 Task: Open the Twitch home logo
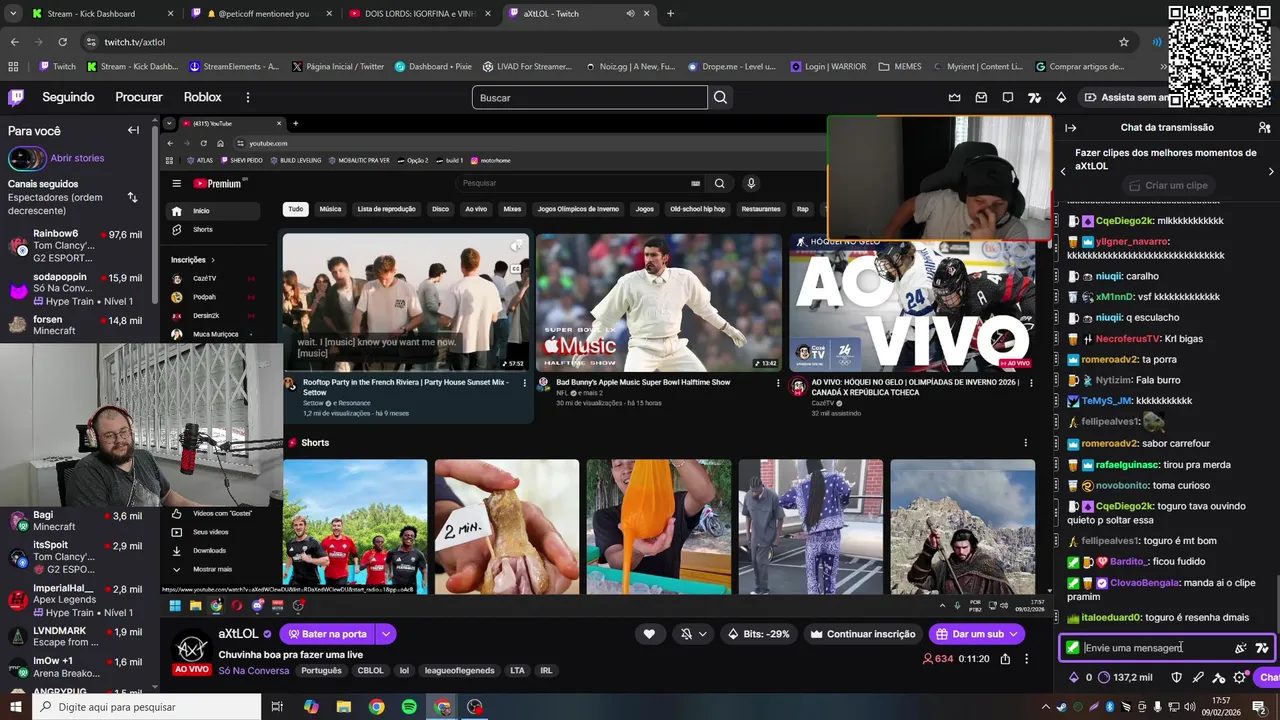click(16, 97)
